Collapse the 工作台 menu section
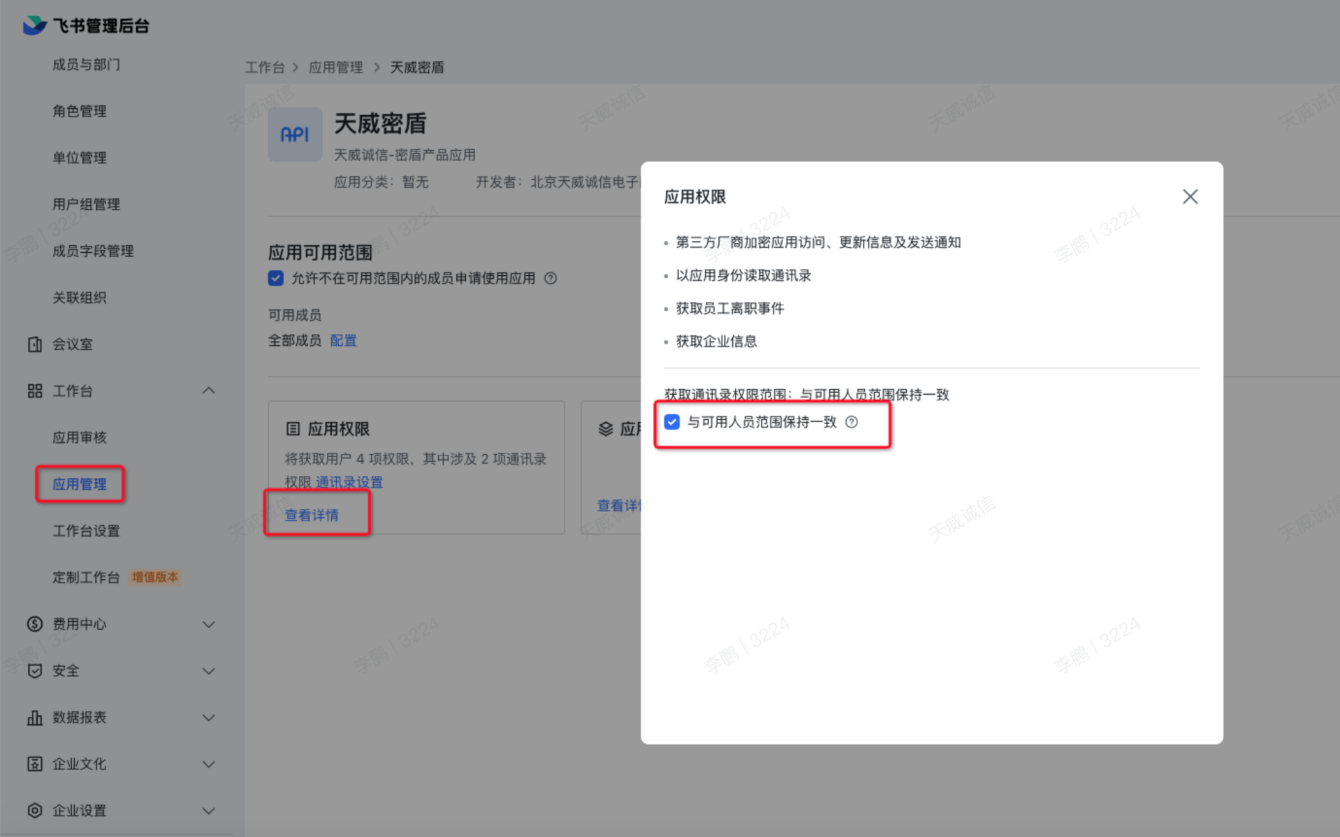 [209, 391]
